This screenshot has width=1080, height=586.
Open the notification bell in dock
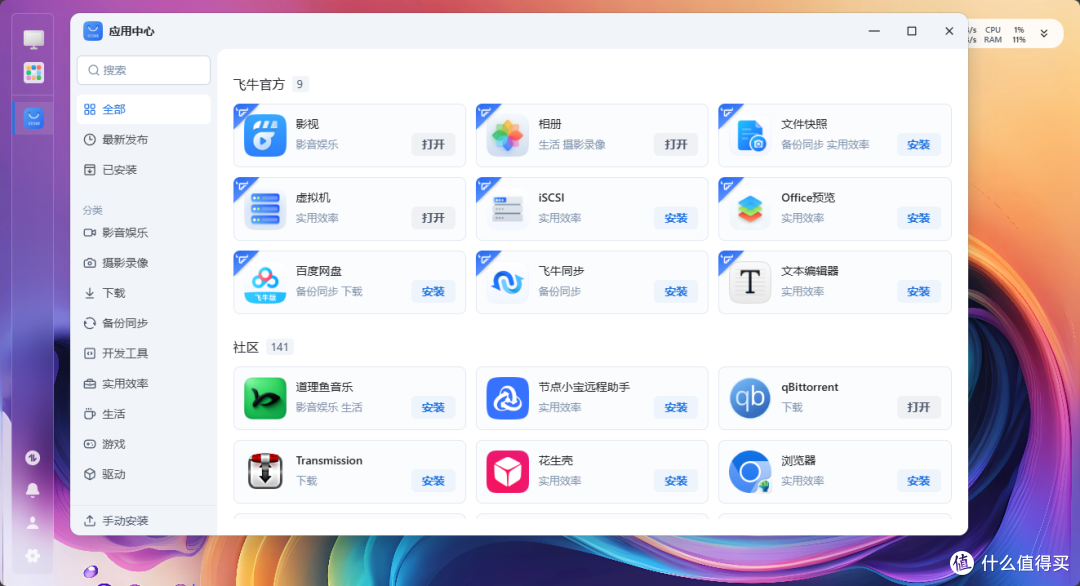click(x=32, y=490)
